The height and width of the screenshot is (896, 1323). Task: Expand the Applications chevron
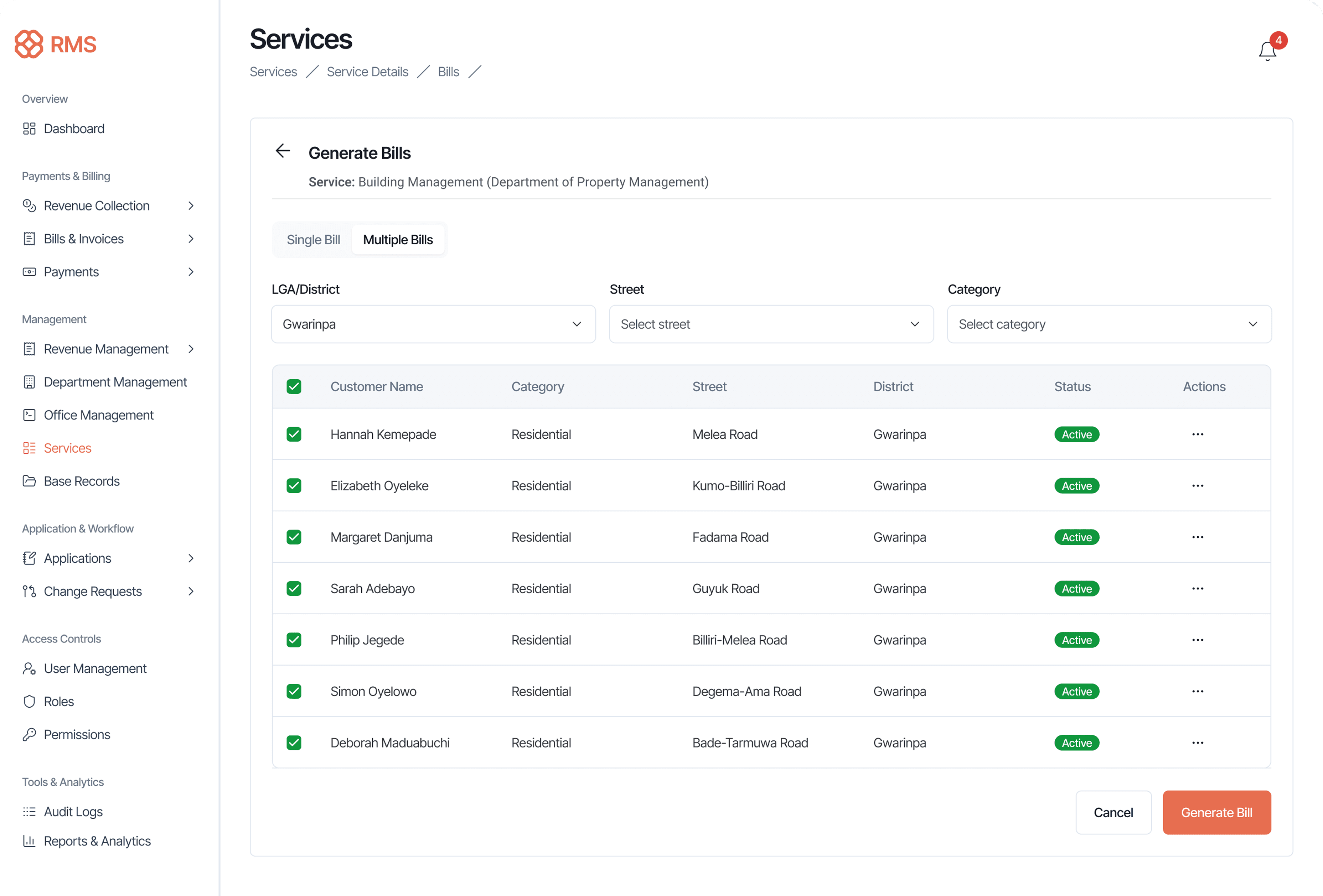[x=191, y=559]
